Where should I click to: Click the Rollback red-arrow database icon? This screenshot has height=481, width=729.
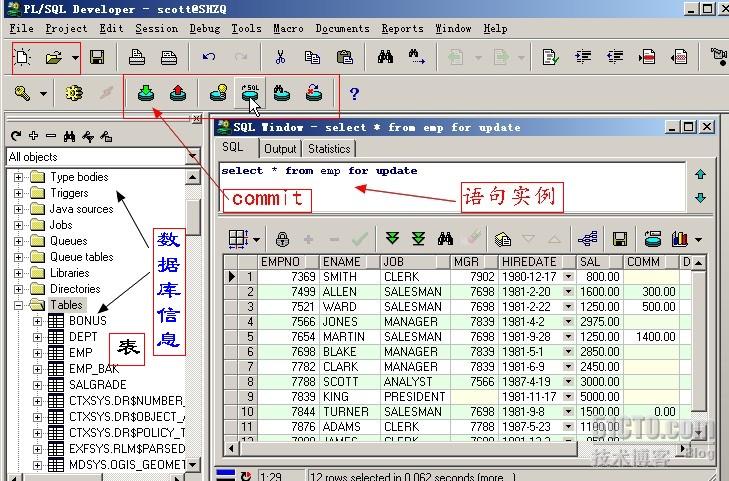[x=178, y=93]
